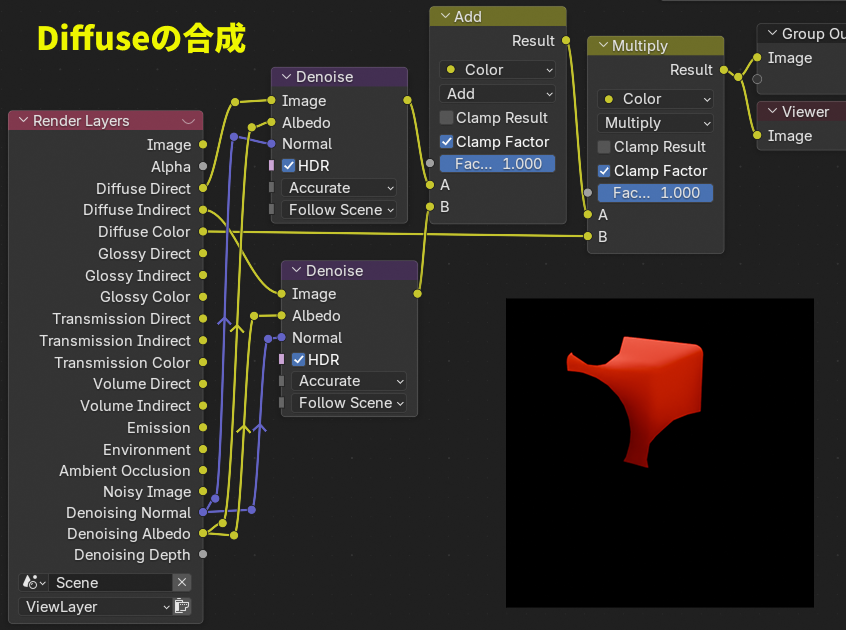846x630 pixels.
Task: Enable Clamp Result in the Add node
Action: pyautogui.click(x=447, y=118)
